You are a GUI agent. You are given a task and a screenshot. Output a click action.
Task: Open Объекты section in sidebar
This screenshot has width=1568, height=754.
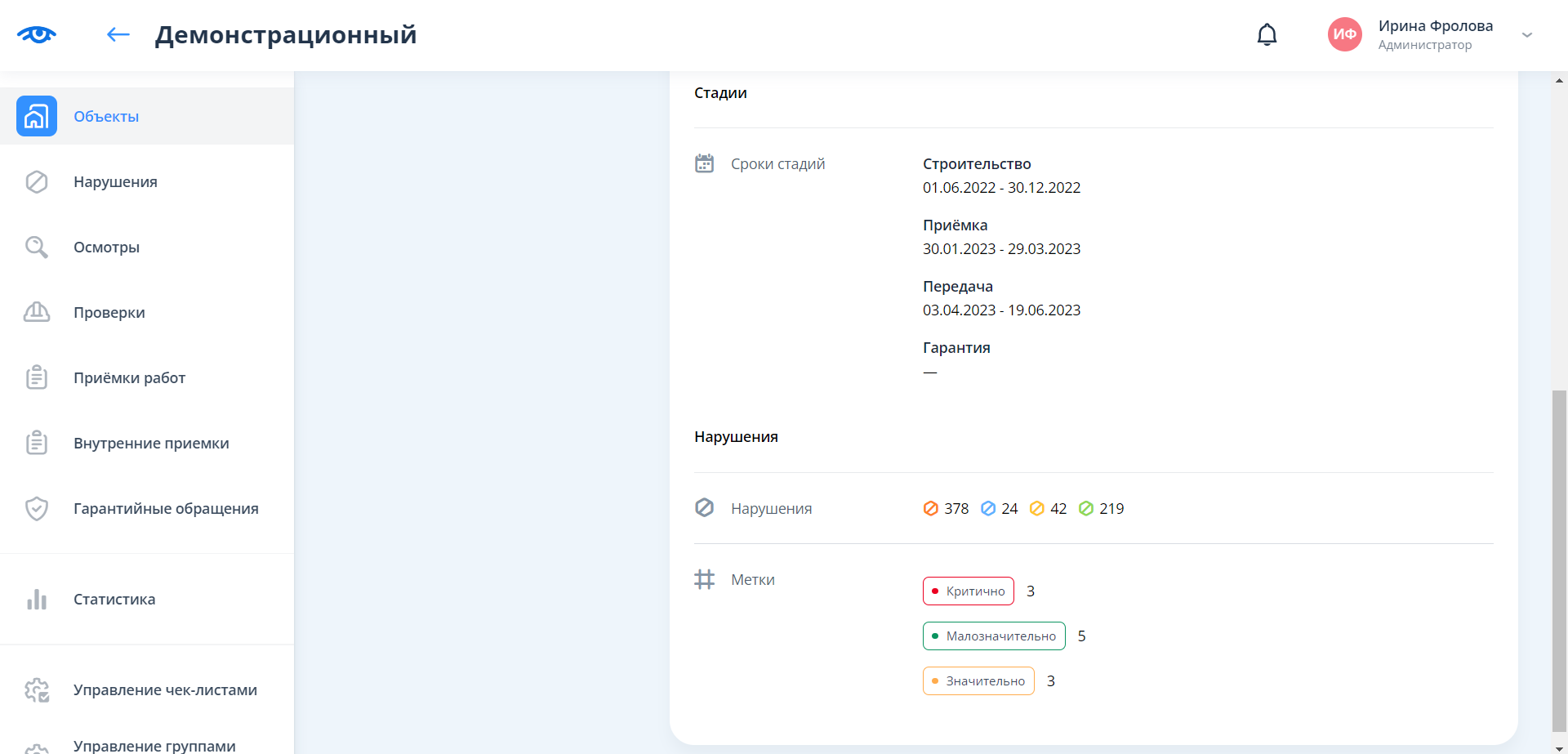(x=106, y=117)
